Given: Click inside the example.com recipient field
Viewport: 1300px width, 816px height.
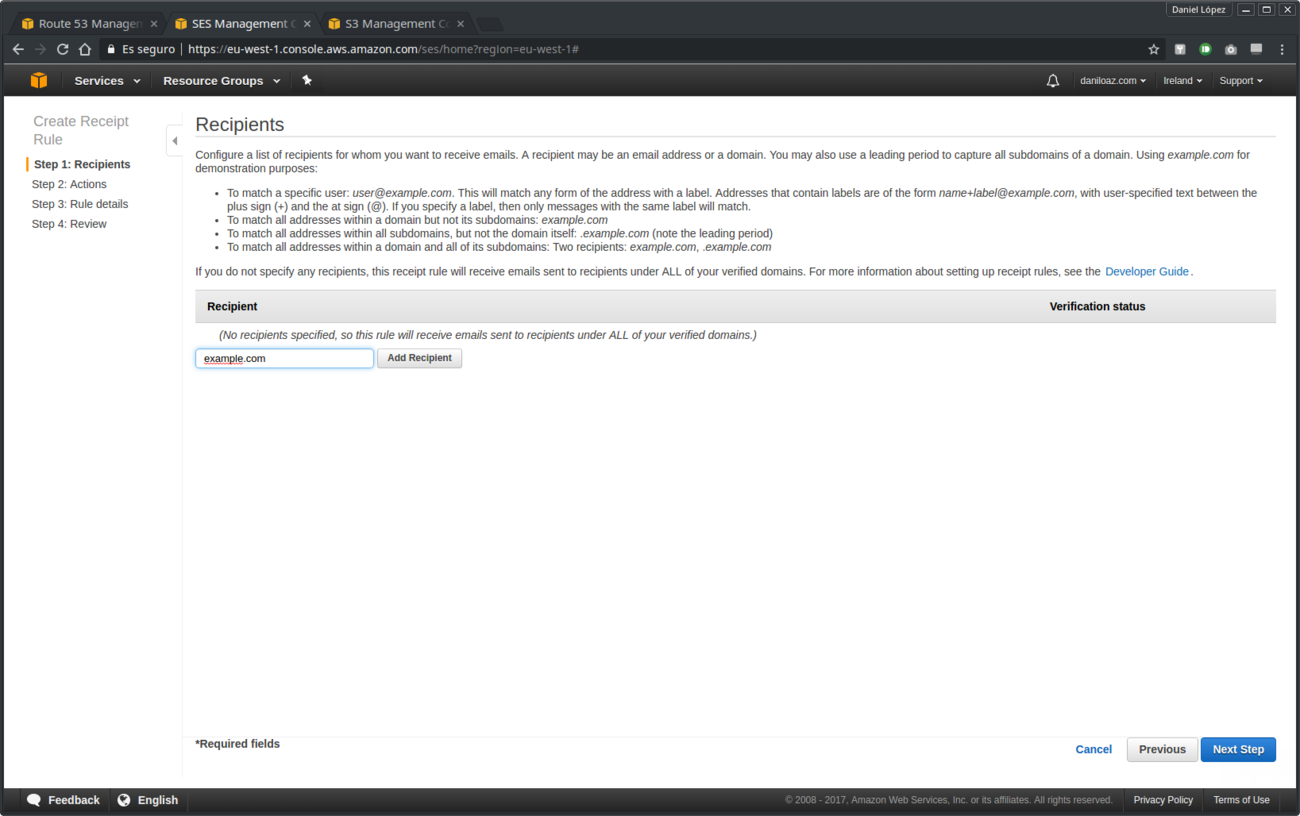Looking at the screenshot, I should (x=284, y=358).
